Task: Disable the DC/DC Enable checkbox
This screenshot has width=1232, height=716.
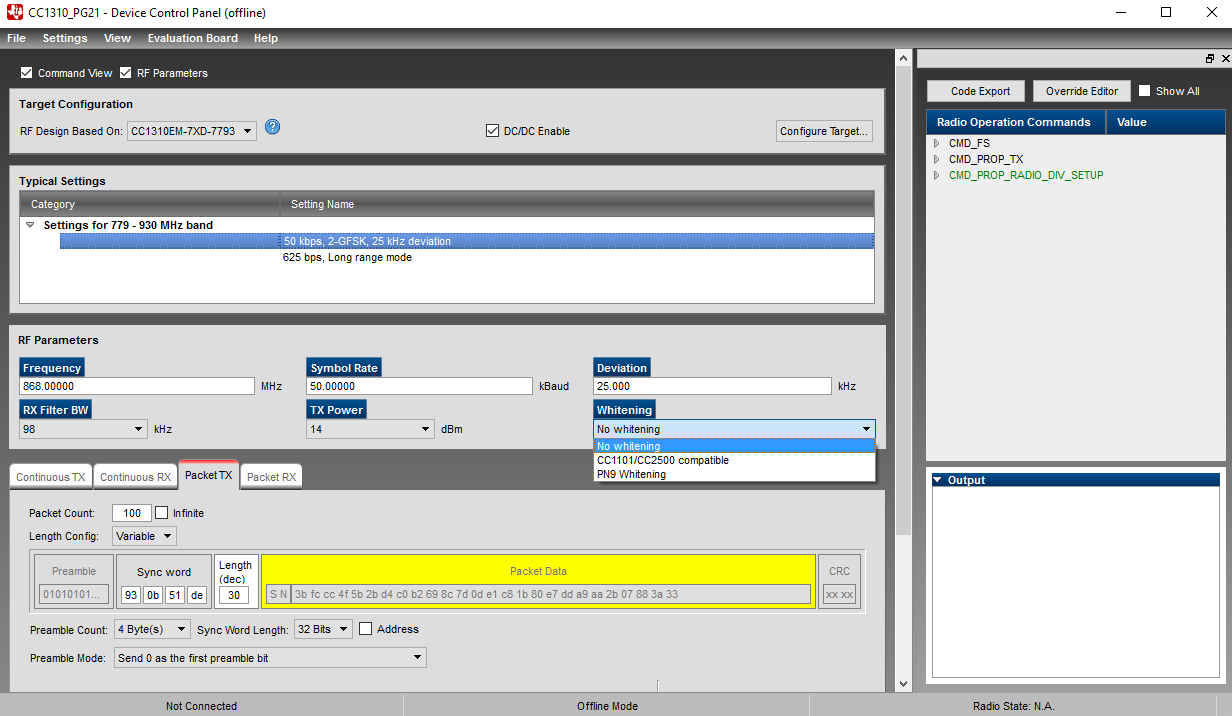Action: point(492,131)
